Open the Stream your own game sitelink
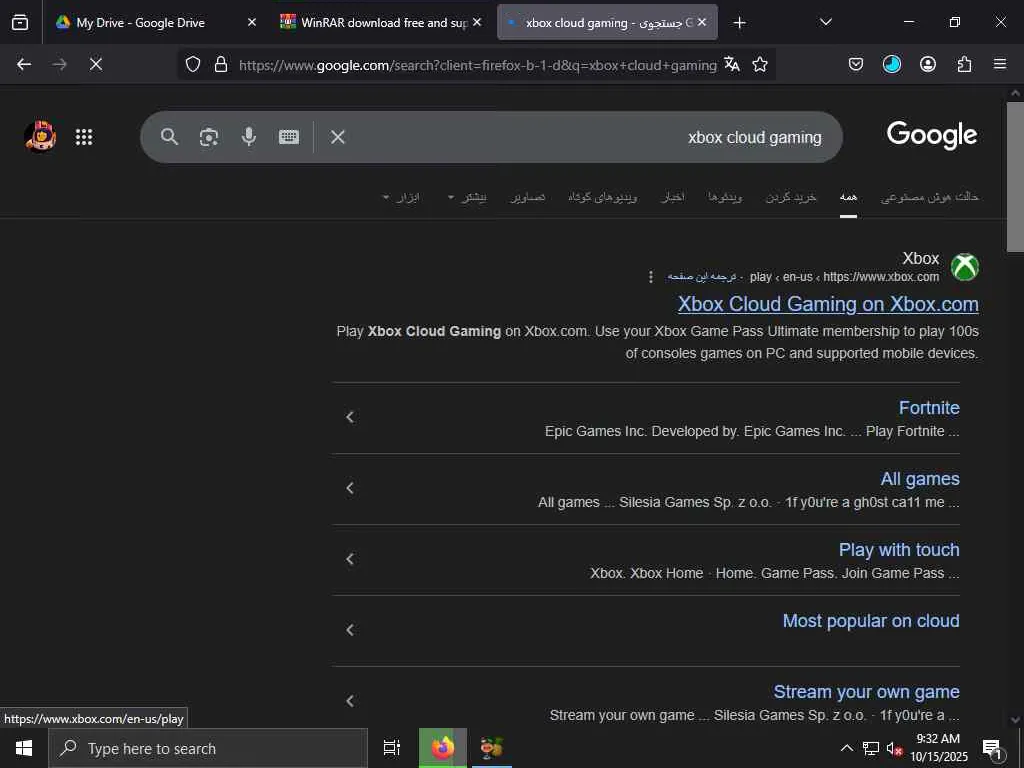 [x=866, y=692]
